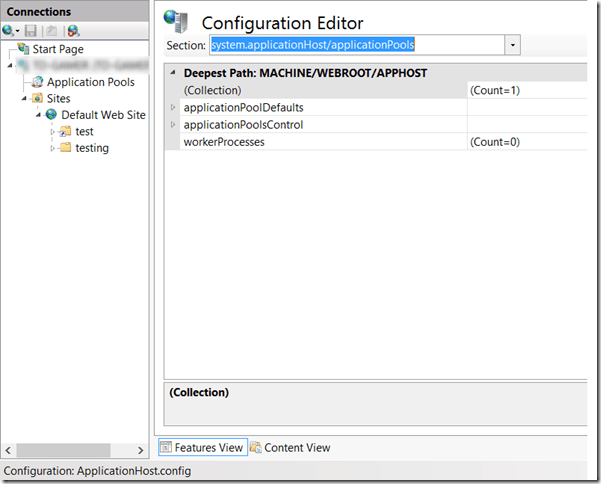Click the Up folder toolbar icon
The image size is (601, 484).
[51, 31]
